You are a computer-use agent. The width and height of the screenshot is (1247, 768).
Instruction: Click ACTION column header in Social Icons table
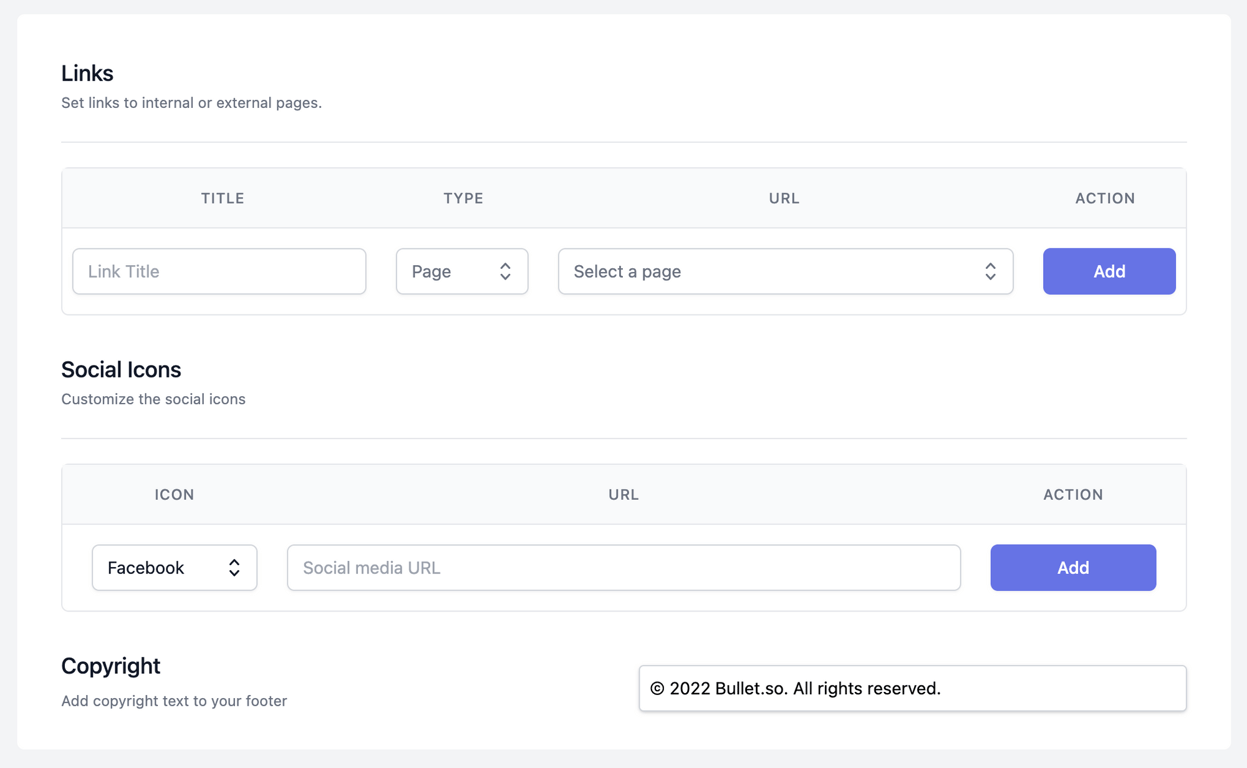[1073, 494]
